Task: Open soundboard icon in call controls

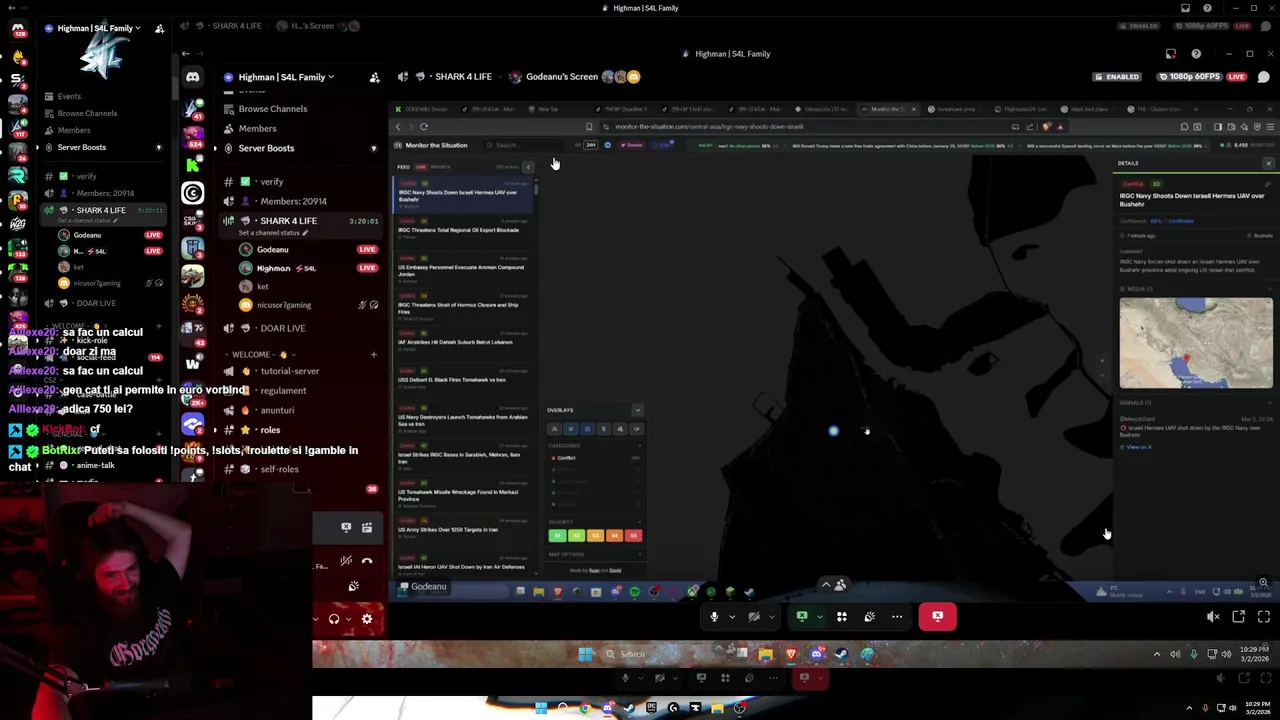Action: pos(869,617)
